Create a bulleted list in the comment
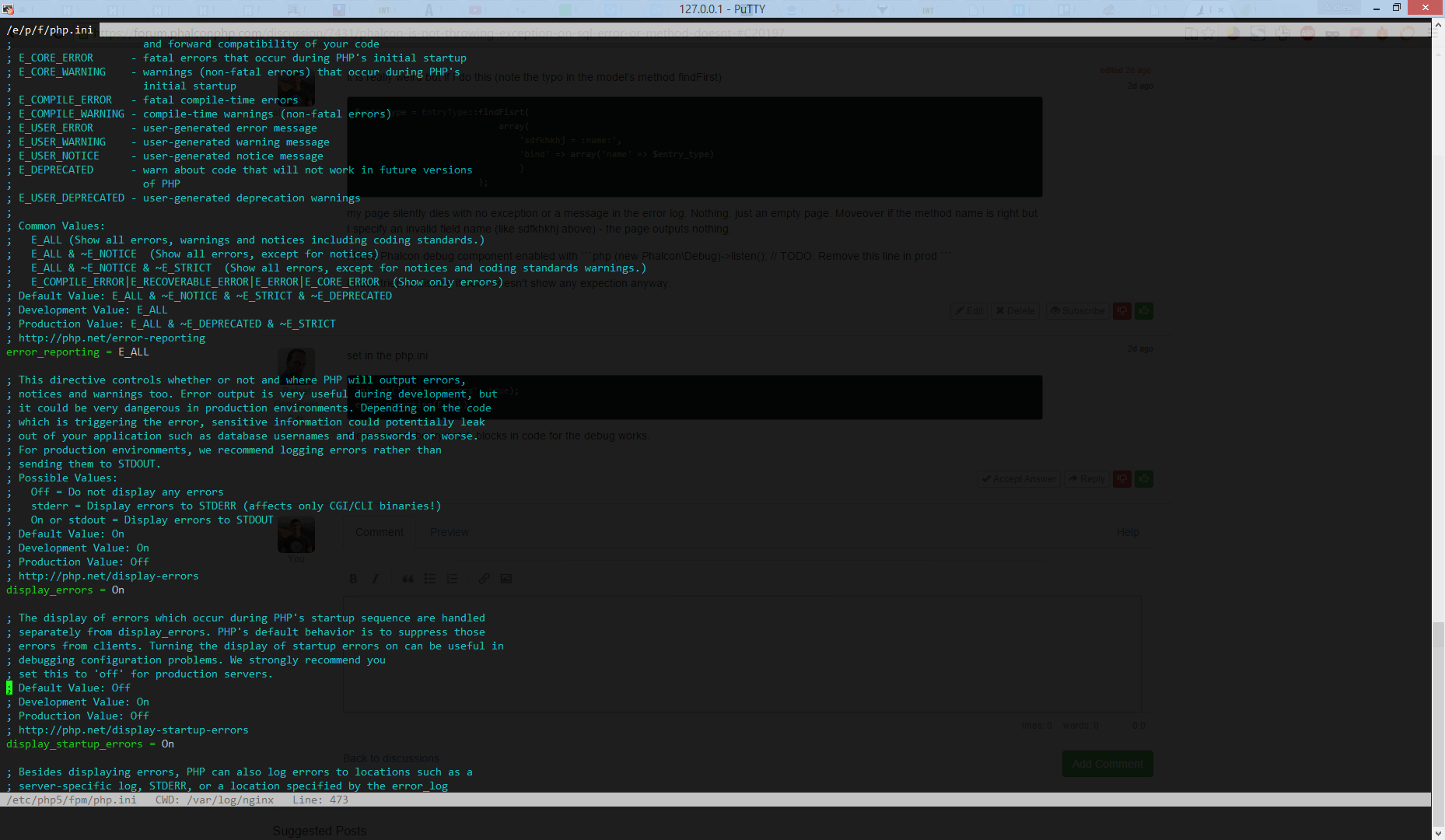The width and height of the screenshot is (1445, 840). [430, 579]
